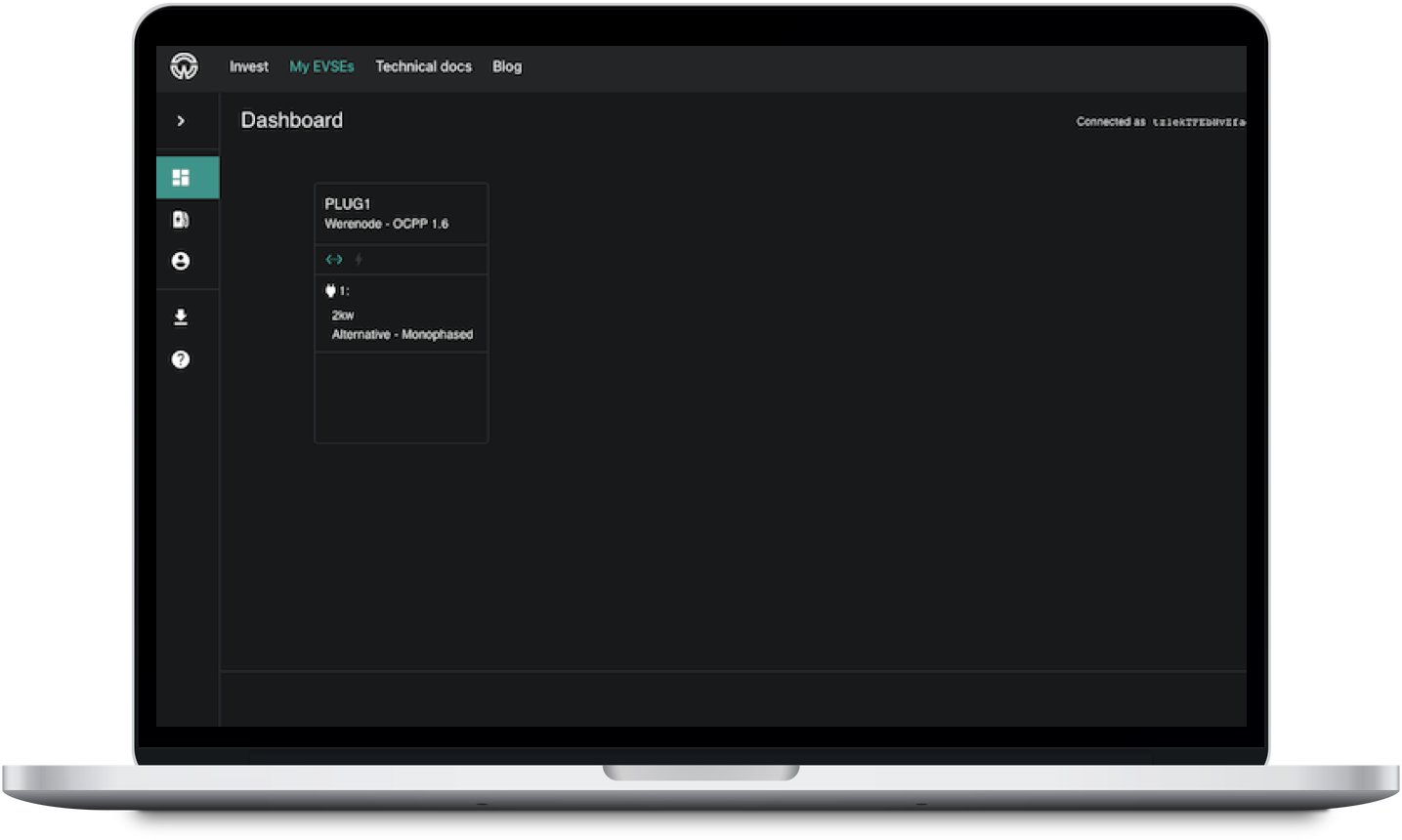Open the user account icon in the sidebar

coord(181,261)
